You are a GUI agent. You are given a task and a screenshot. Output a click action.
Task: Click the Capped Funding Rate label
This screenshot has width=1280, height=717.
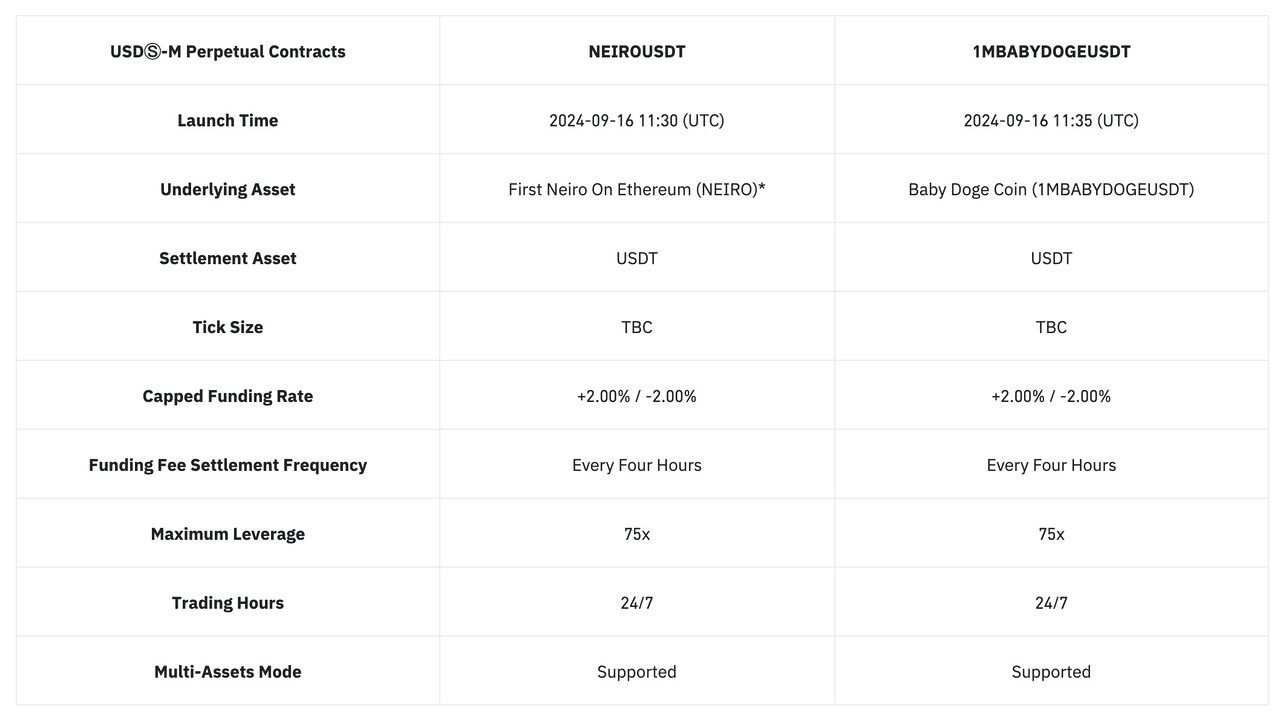pos(228,396)
